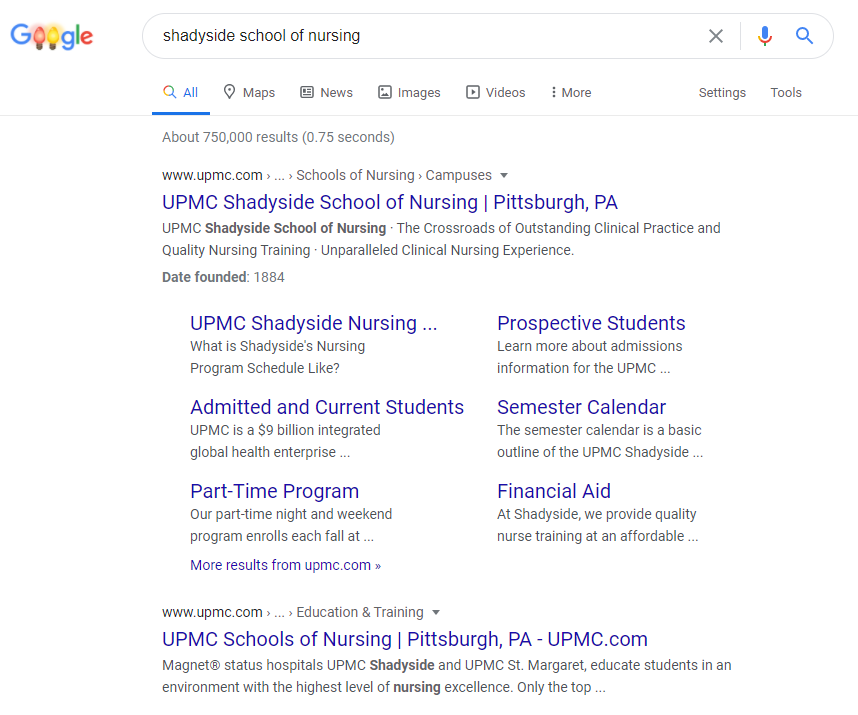Open the Videos results tab
This screenshot has width=858, height=715.
[495, 92]
